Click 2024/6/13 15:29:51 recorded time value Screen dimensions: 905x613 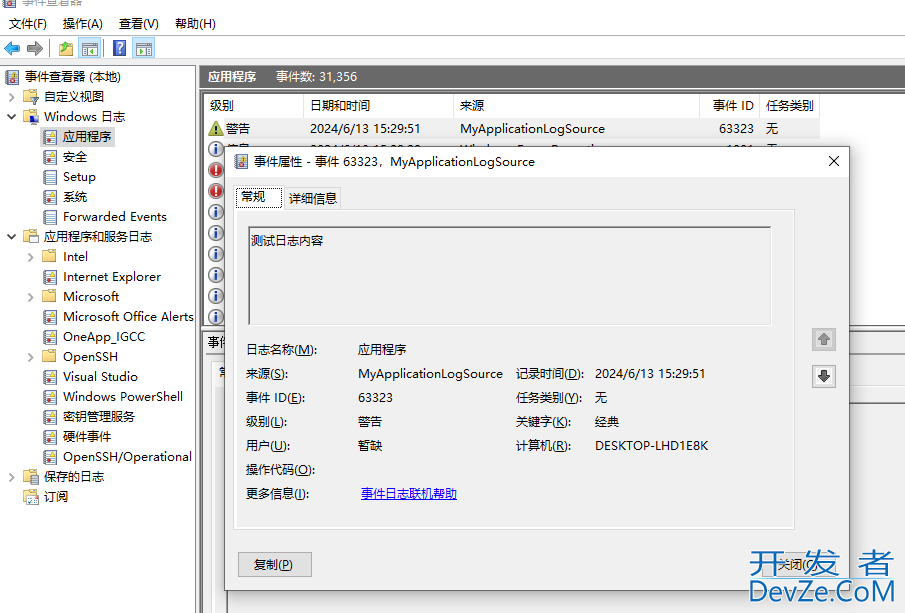650,374
